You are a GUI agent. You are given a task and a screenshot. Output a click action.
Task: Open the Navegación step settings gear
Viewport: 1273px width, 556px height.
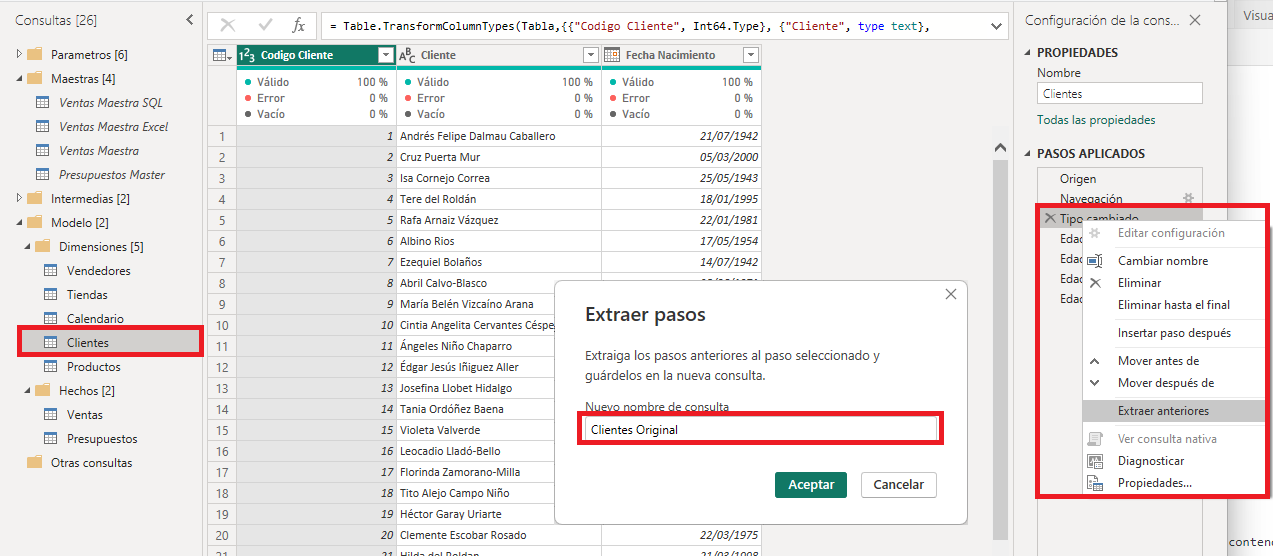(x=1189, y=199)
